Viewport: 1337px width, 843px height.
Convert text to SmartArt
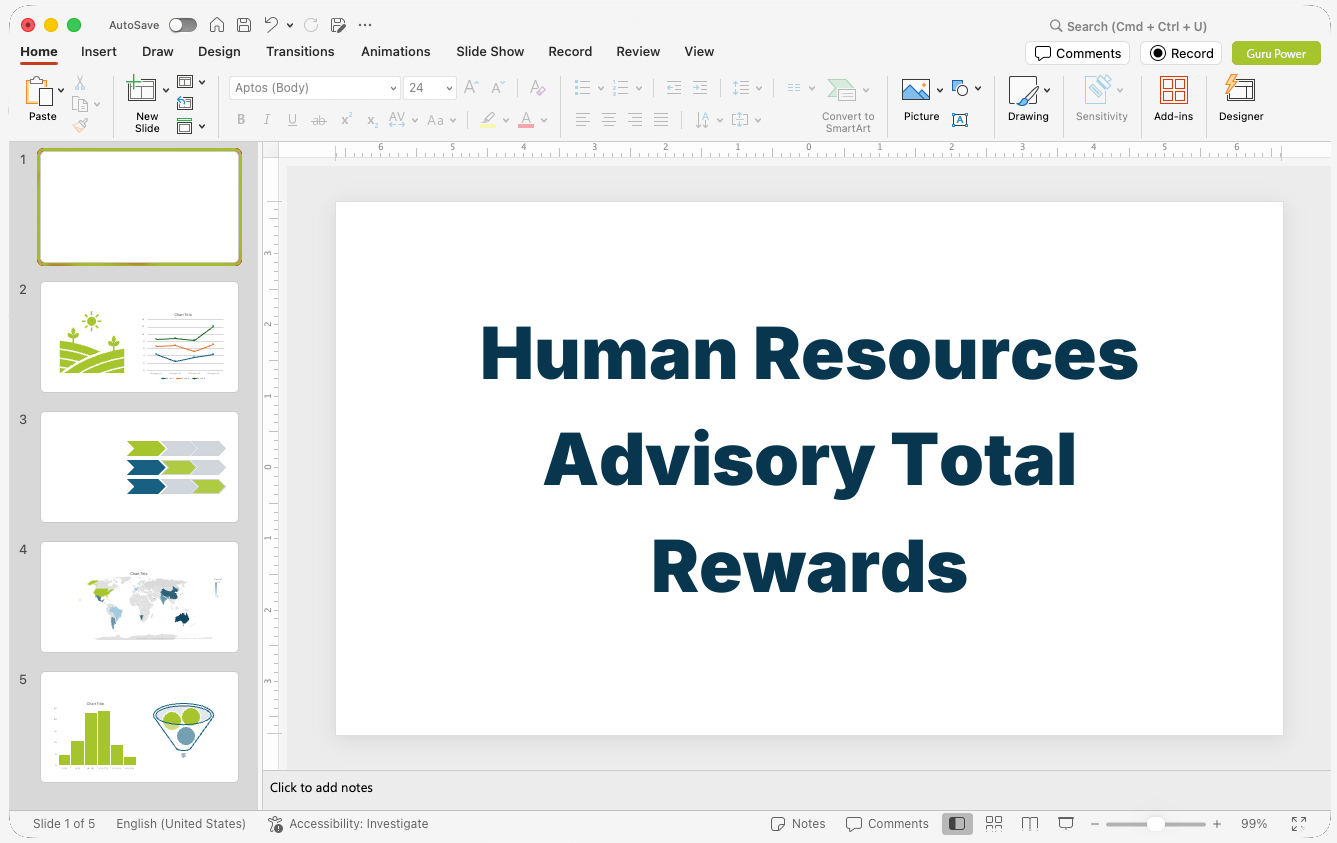848,104
